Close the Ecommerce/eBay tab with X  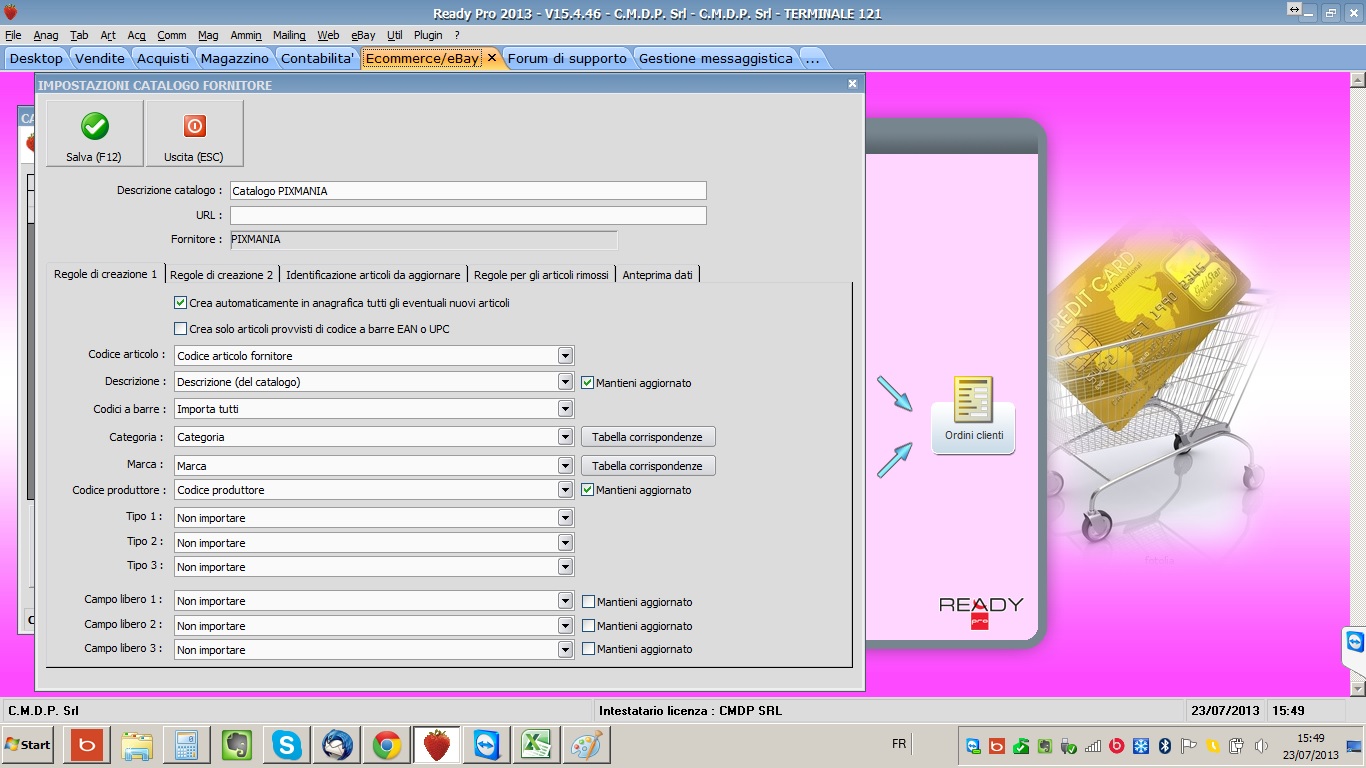[491, 58]
